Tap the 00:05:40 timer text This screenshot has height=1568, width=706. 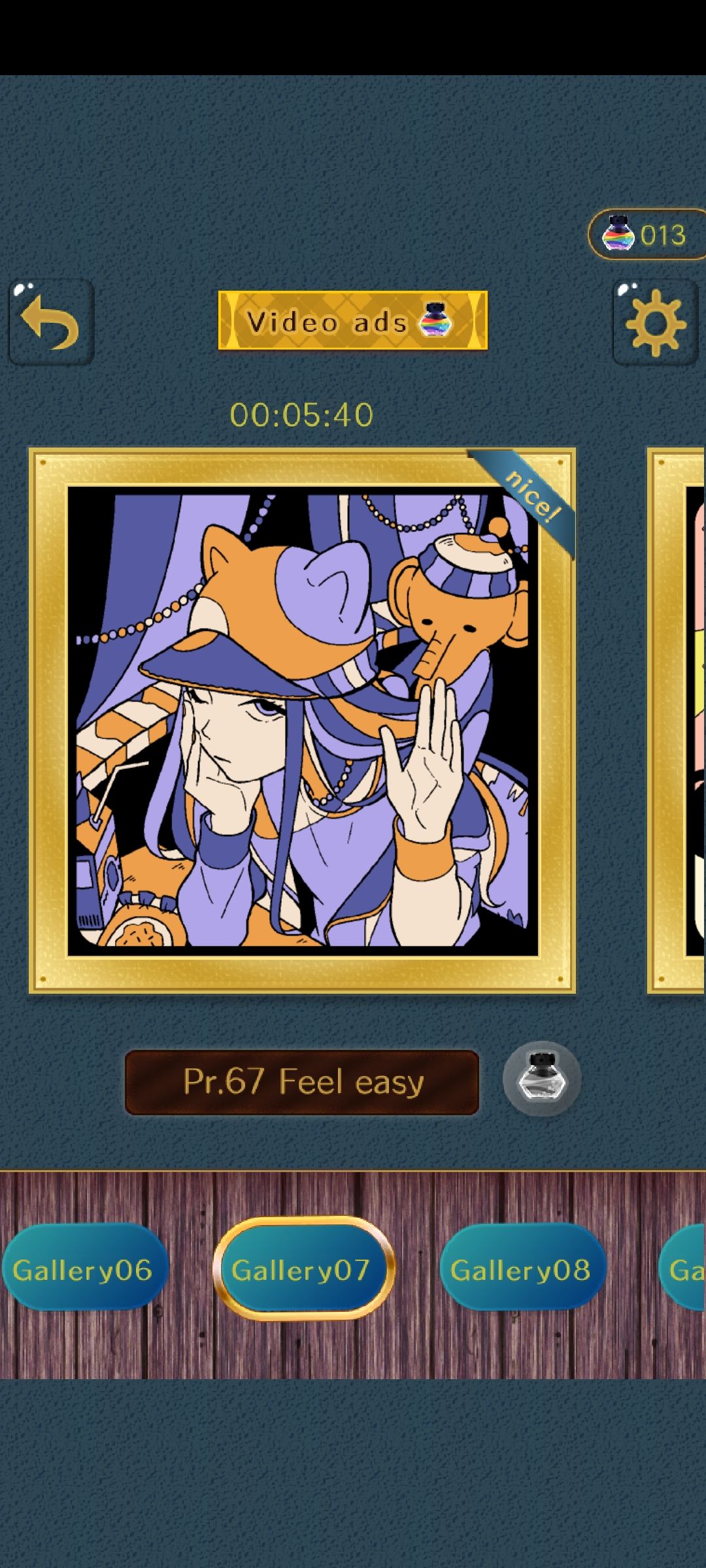click(x=301, y=415)
